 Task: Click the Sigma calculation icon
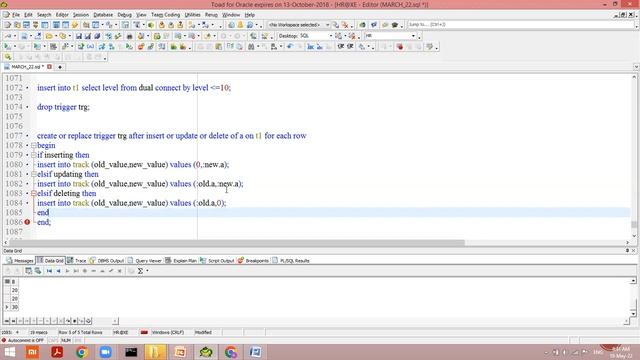pyautogui.click(x=140, y=271)
